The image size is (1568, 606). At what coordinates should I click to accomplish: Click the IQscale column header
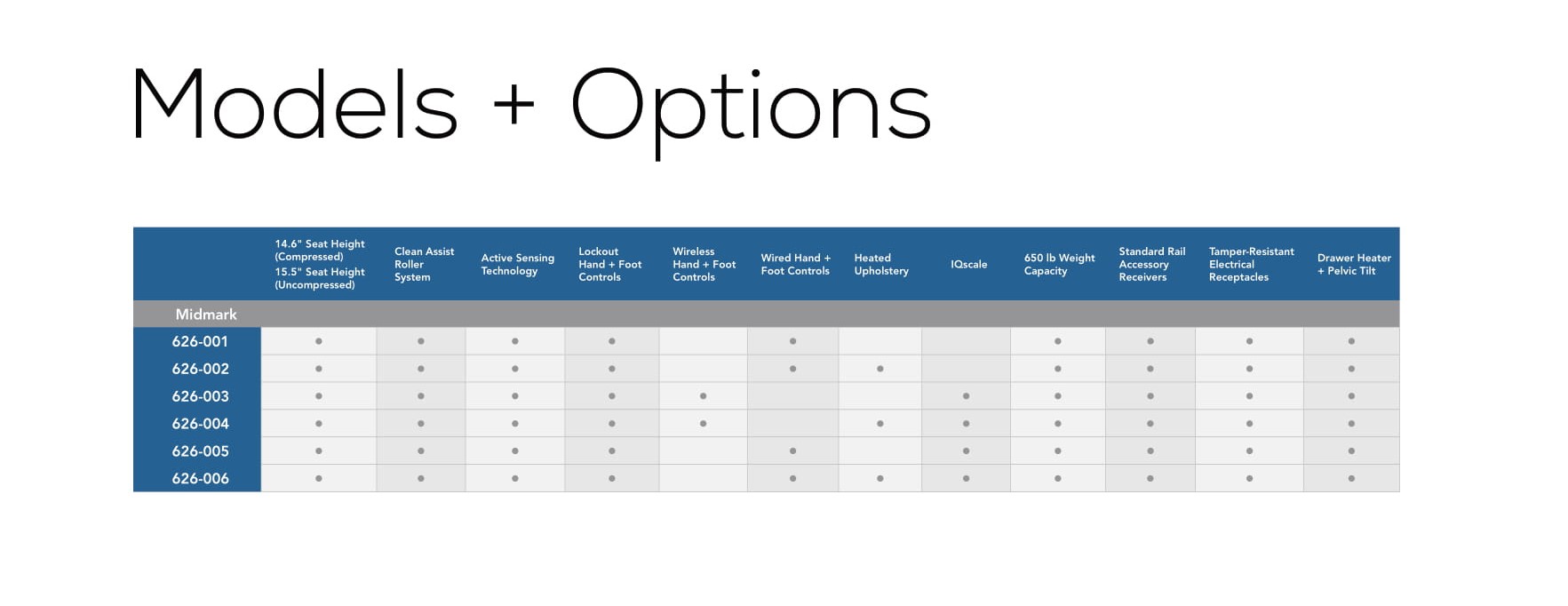[968, 265]
